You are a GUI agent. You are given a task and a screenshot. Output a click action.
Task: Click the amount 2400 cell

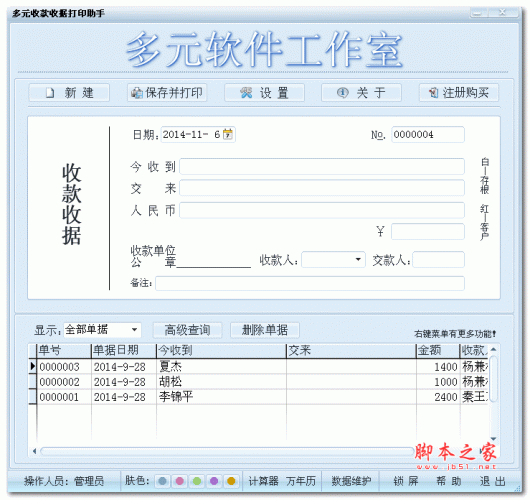coord(438,397)
